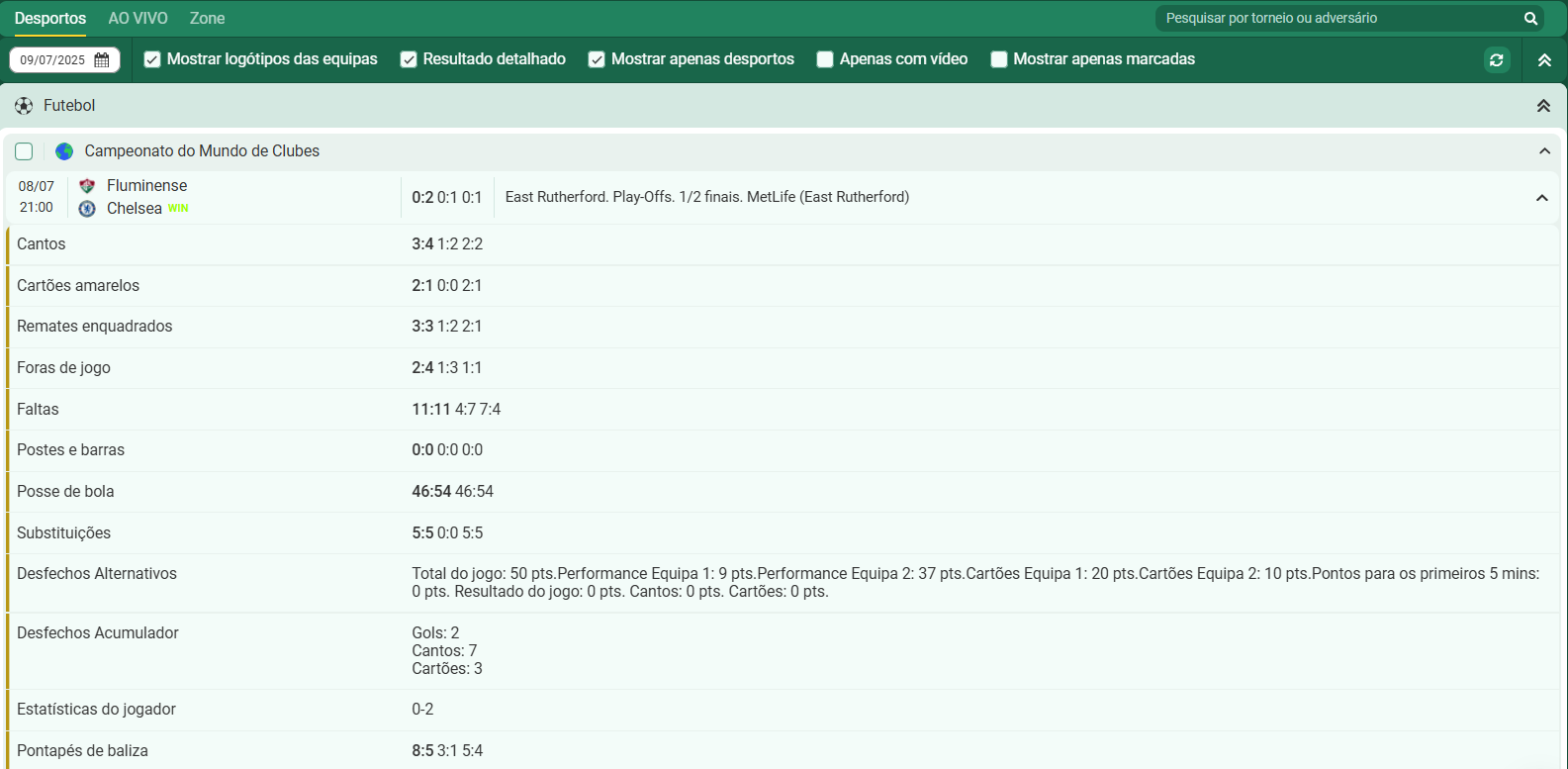Click the search magnifier icon
This screenshot has height=769, width=1568.
click(x=1530, y=18)
